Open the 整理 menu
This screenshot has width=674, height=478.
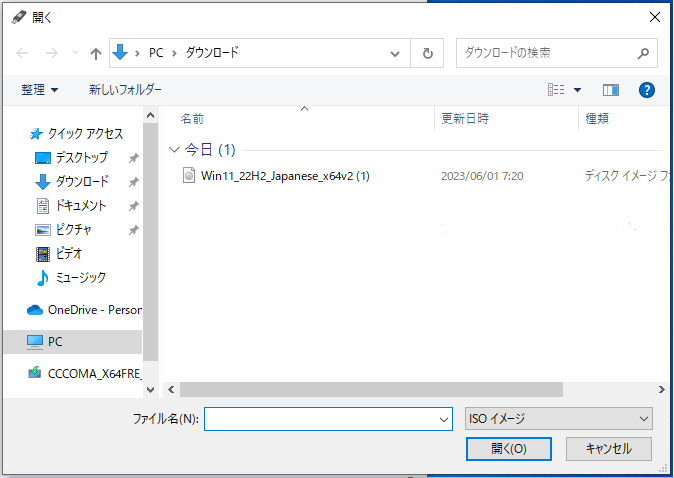pos(39,90)
